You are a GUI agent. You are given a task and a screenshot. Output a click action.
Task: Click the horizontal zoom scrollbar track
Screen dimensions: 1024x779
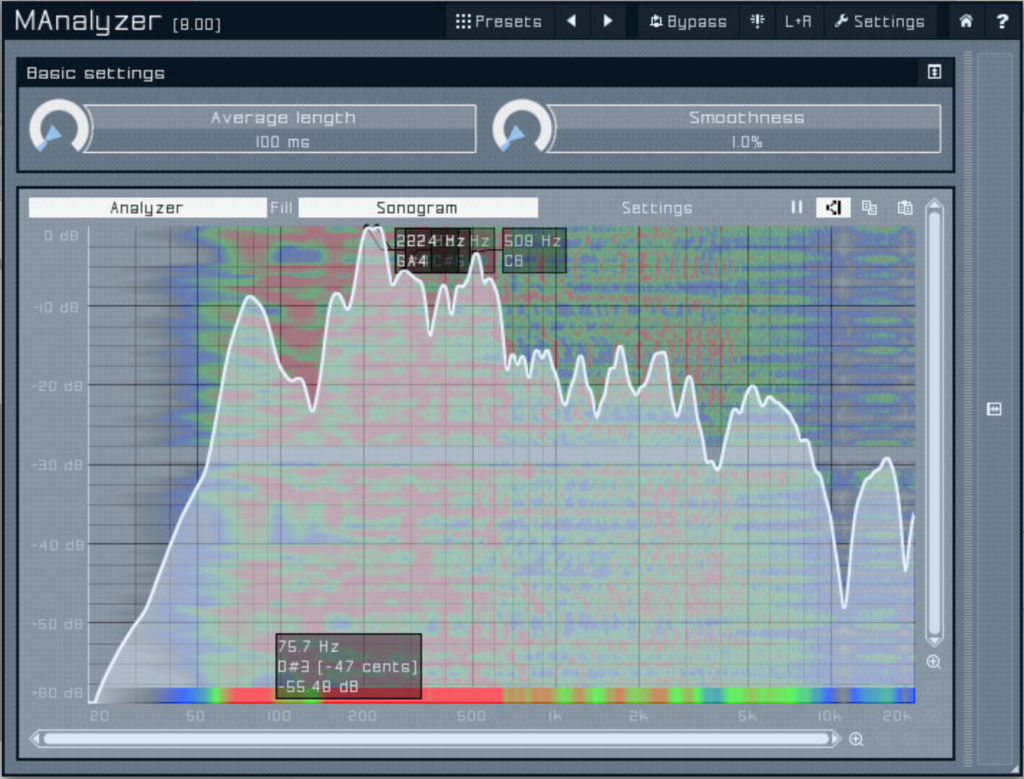coord(436,739)
